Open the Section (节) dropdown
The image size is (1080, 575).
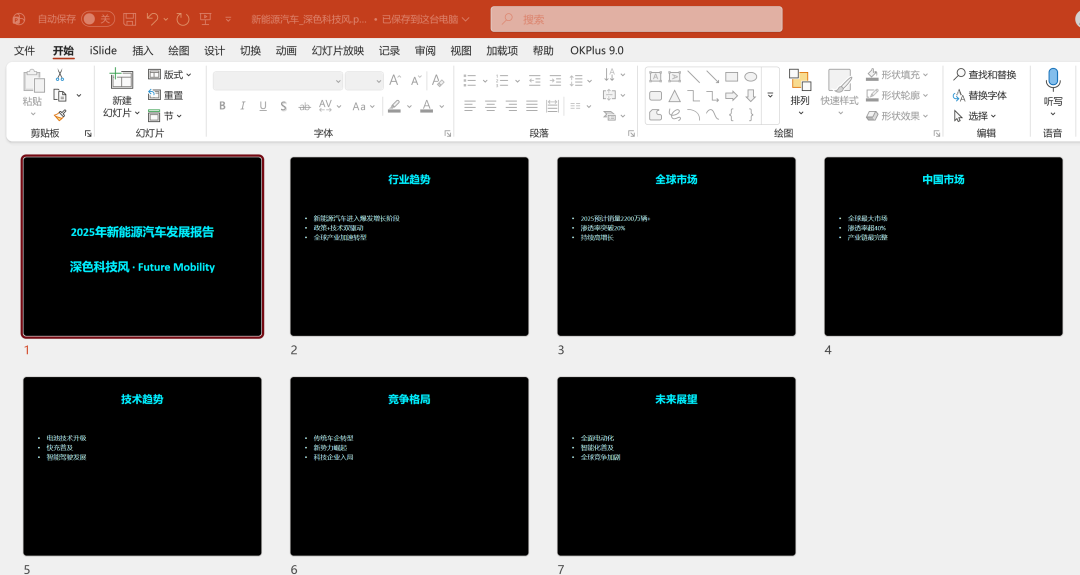click(x=164, y=116)
